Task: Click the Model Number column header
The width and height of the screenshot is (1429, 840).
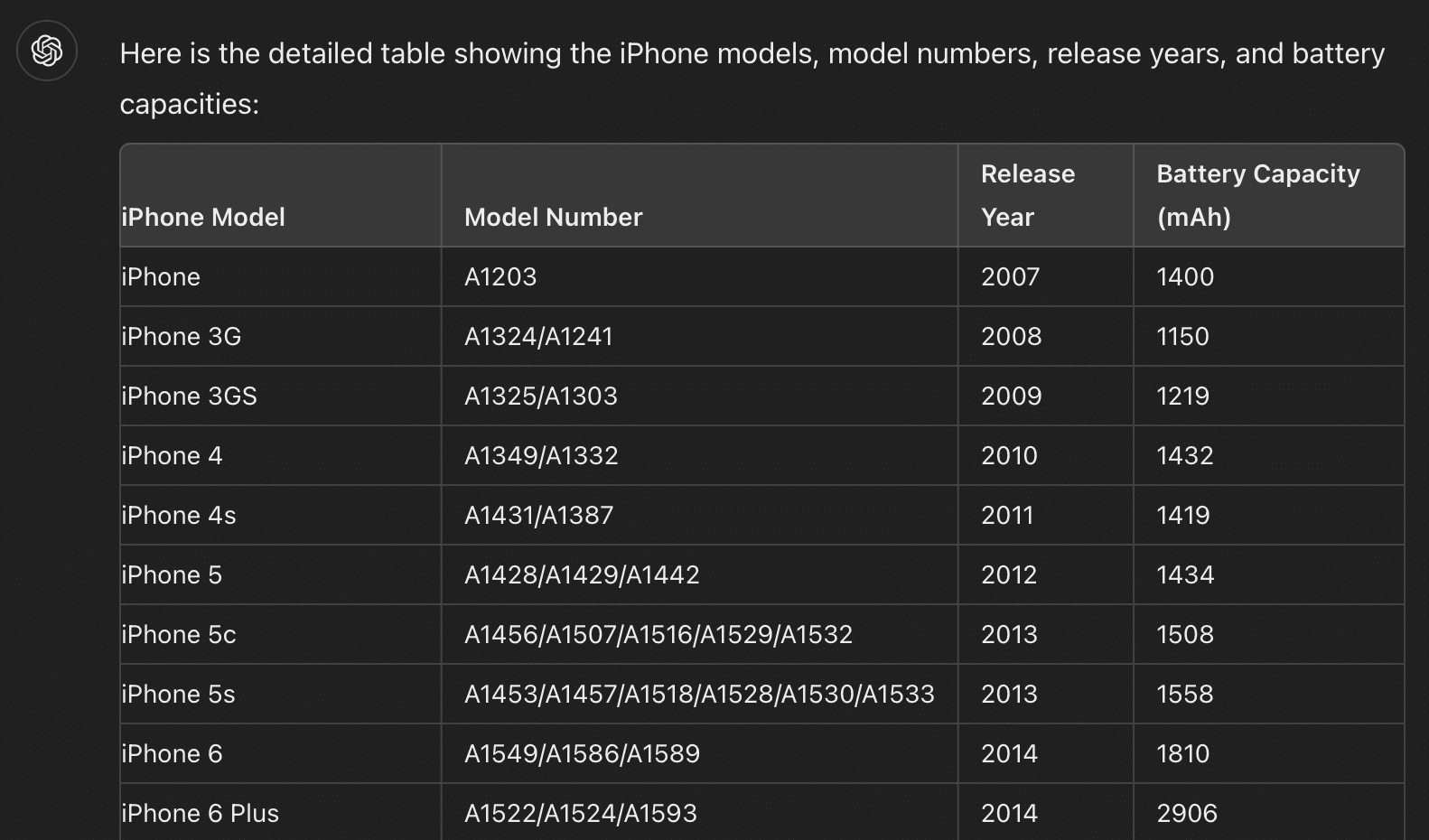Action: coord(553,217)
